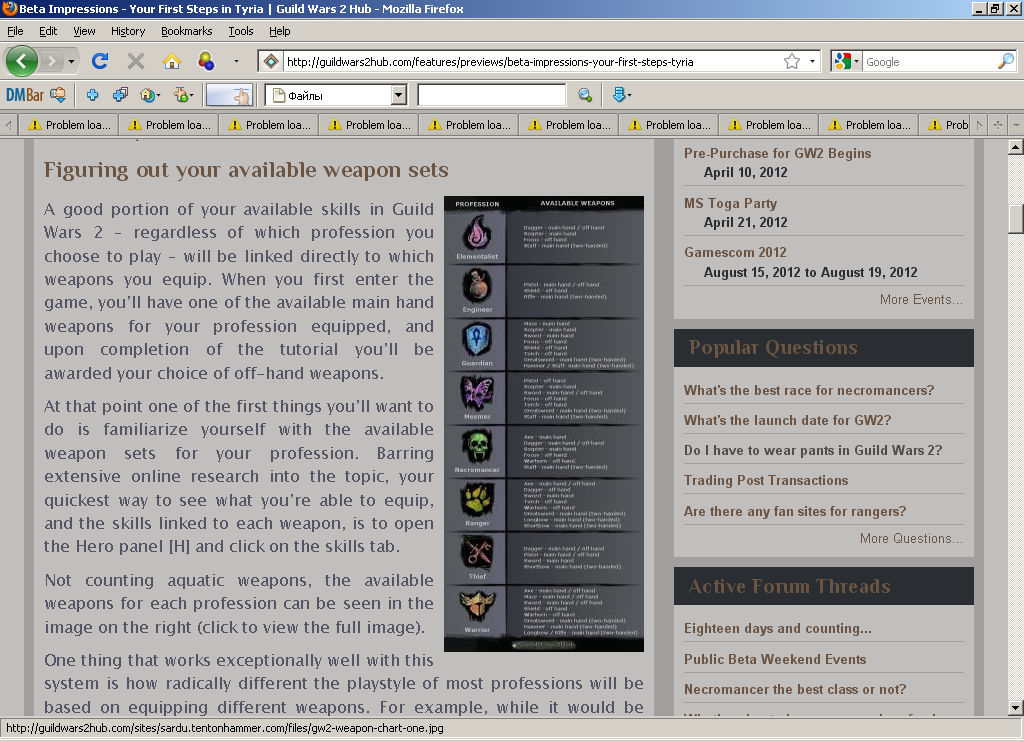
Task: Open the Tools menu
Action: (240, 31)
